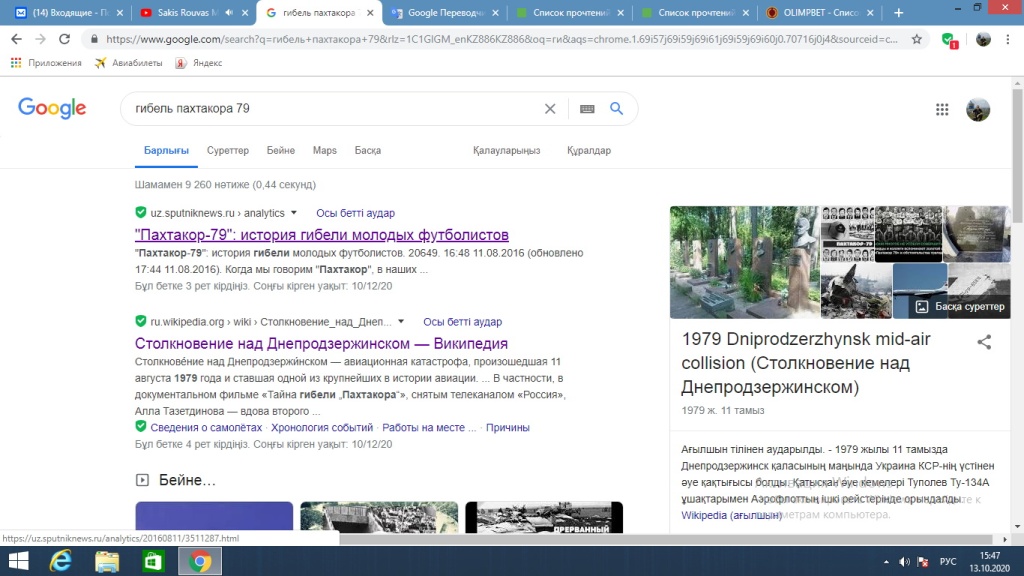Expand the ru.wikipedia.org result options arrow
Screen dimensions: 1024x576
tap(401, 321)
